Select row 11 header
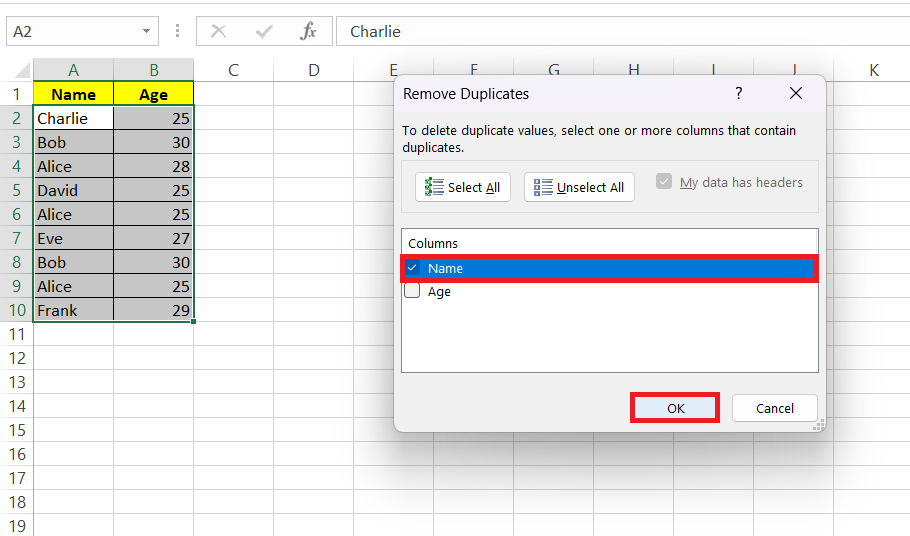 coord(16,334)
